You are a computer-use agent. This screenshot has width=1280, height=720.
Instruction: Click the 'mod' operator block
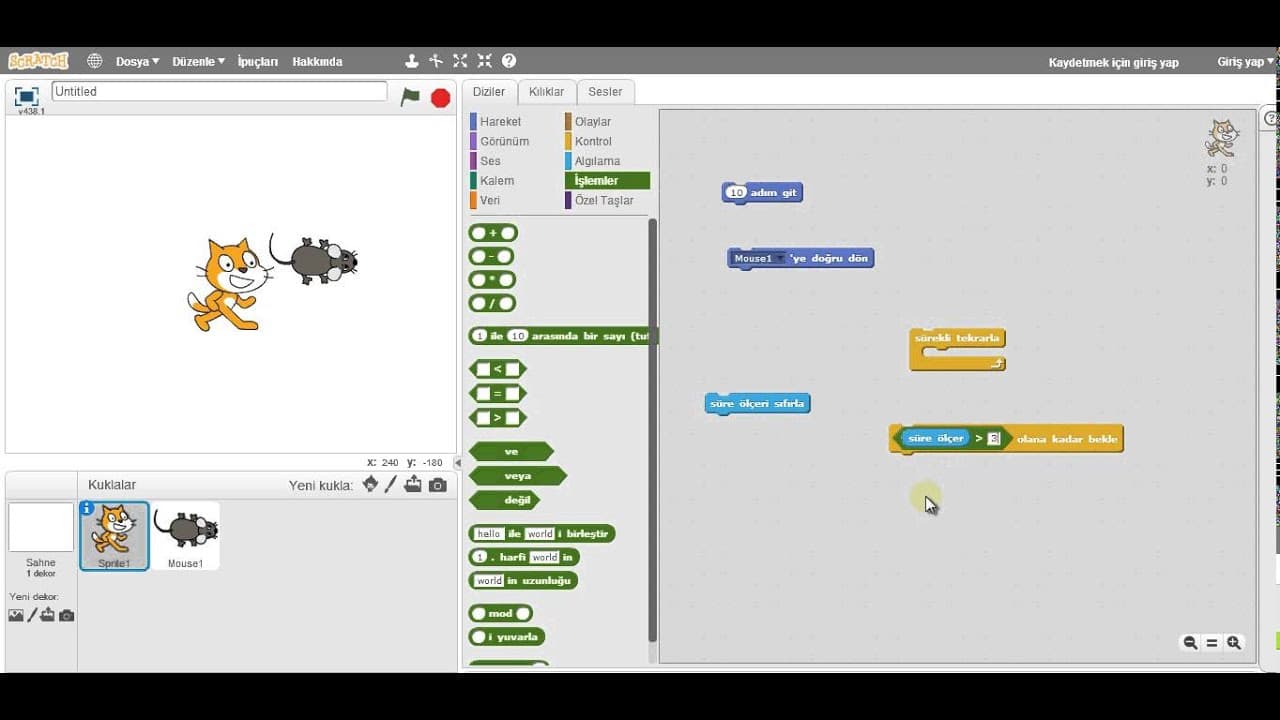tap(500, 613)
